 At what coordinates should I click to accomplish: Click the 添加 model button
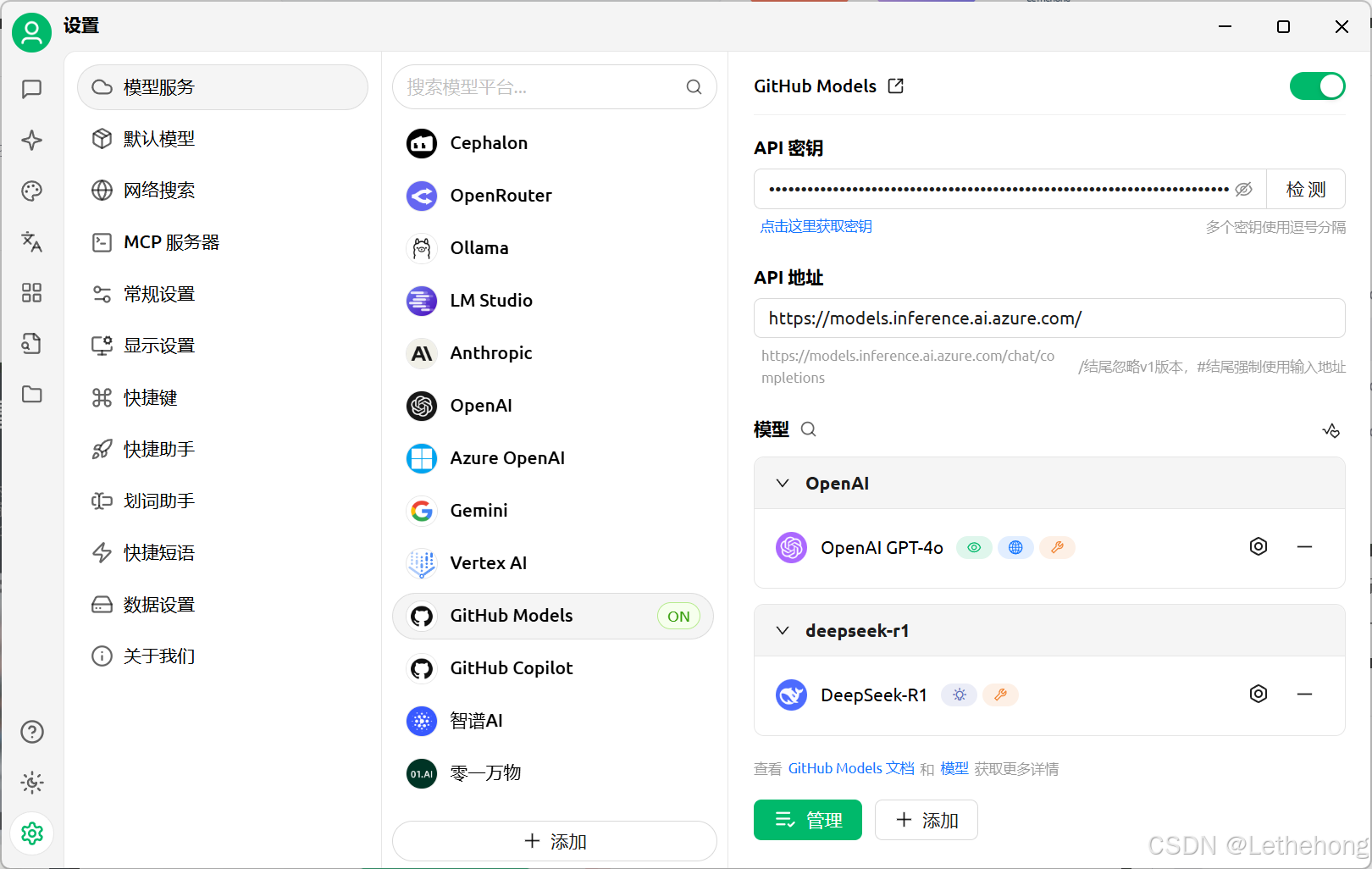coord(927,820)
